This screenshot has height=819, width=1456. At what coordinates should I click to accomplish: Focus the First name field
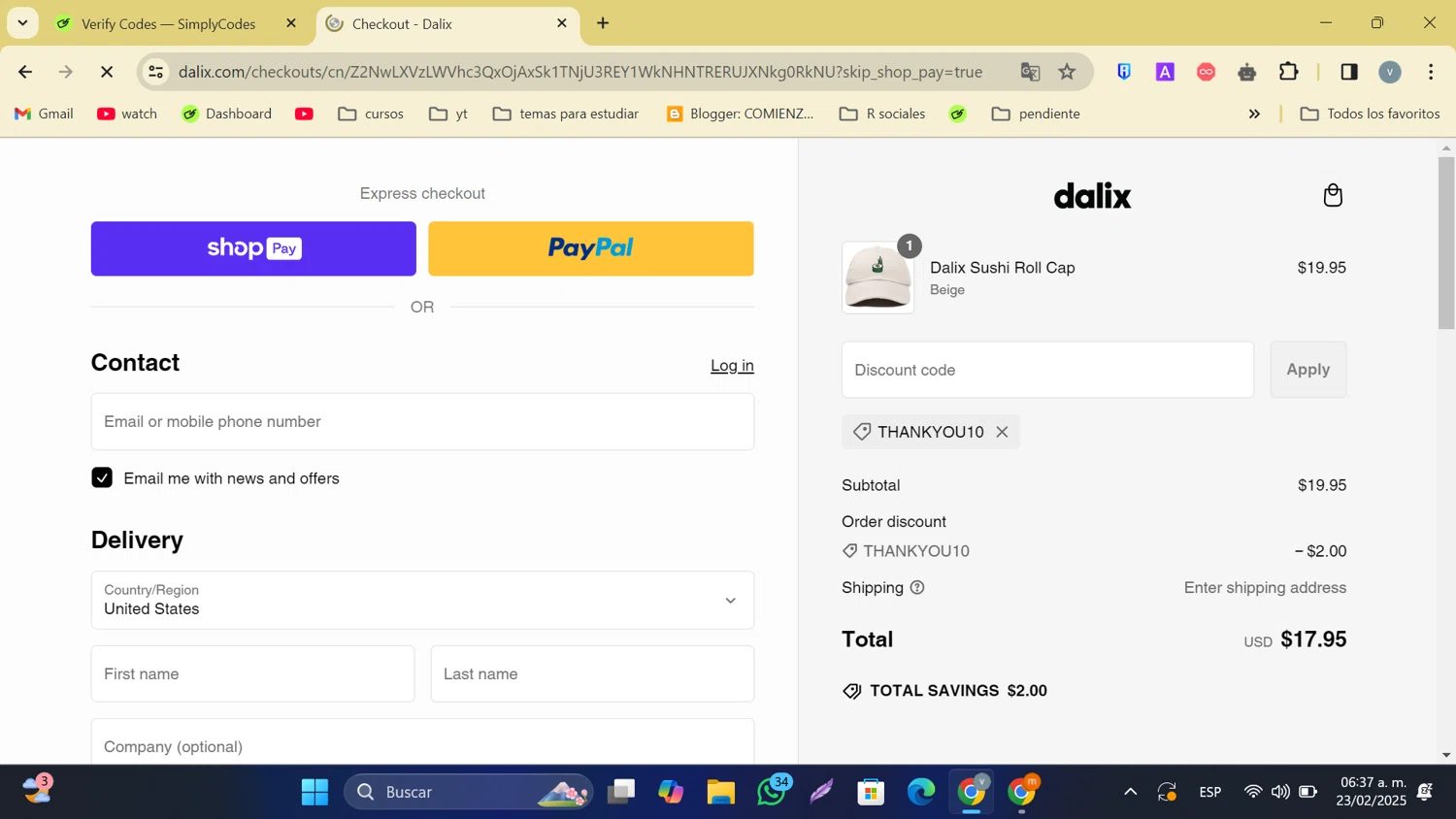pyautogui.click(x=252, y=673)
